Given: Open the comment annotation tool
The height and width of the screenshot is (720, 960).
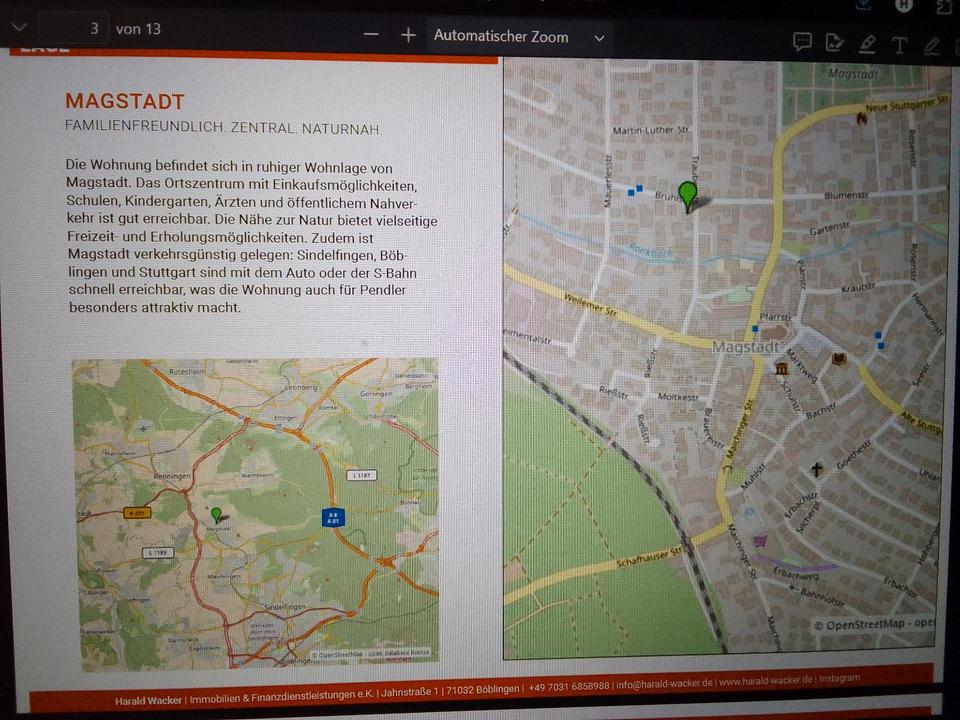Looking at the screenshot, I should click(802, 42).
